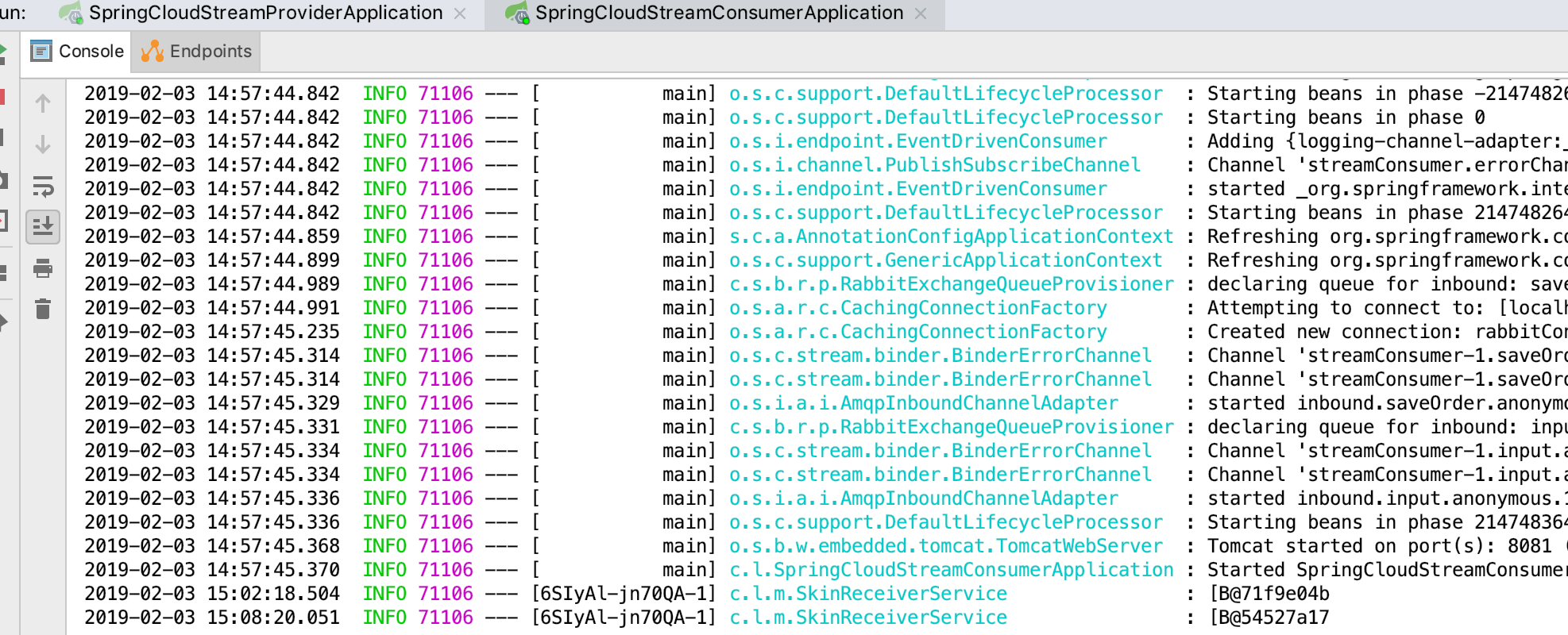Click the 14:57:44.989 timestamp

click(x=273, y=284)
